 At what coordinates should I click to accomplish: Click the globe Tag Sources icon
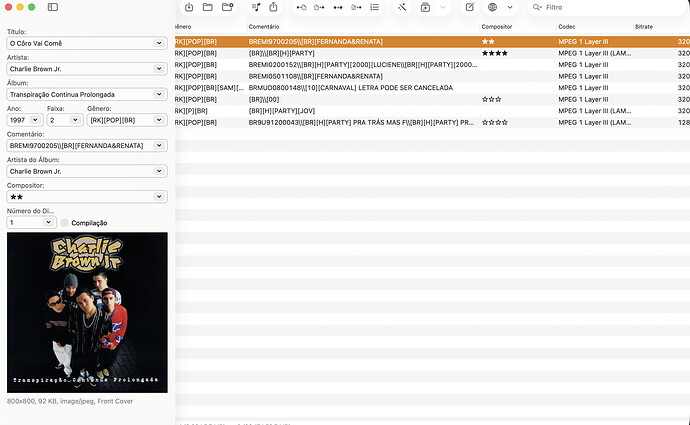pyautogui.click(x=492, y=7)
